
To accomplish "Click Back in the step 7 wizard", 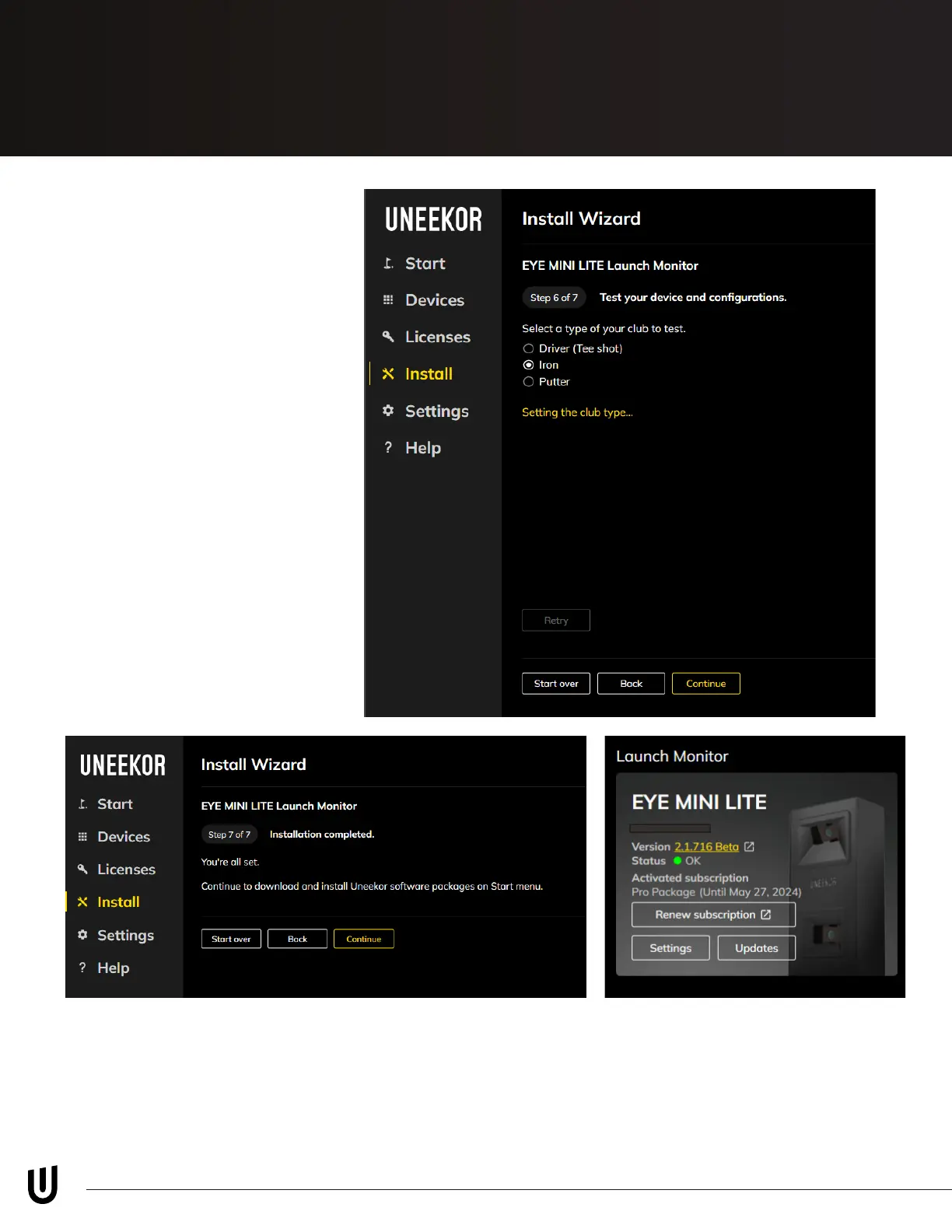I will [297, 939].
